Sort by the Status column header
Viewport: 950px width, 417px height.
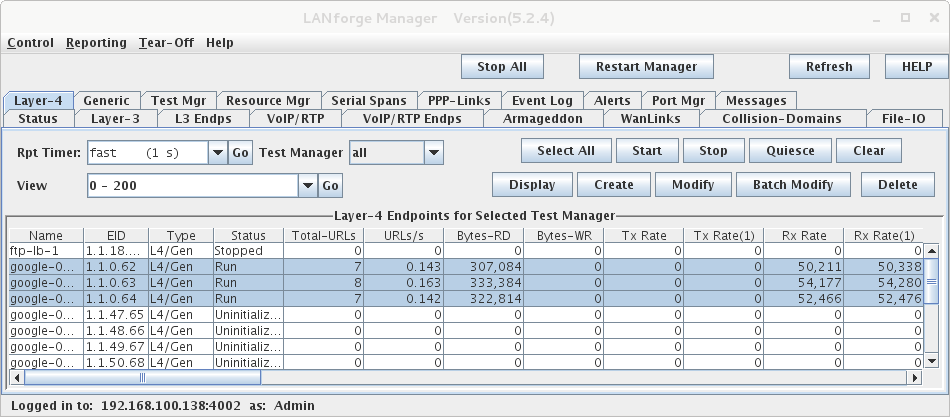(248, 236)
